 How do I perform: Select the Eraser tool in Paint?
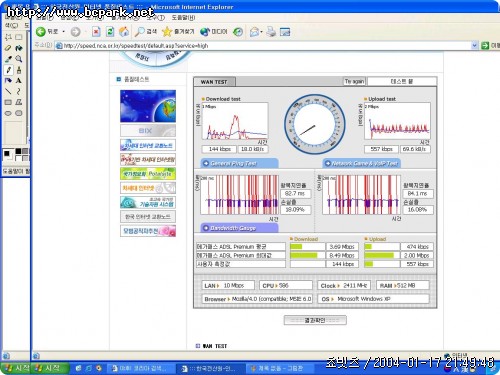coord(8,48)
